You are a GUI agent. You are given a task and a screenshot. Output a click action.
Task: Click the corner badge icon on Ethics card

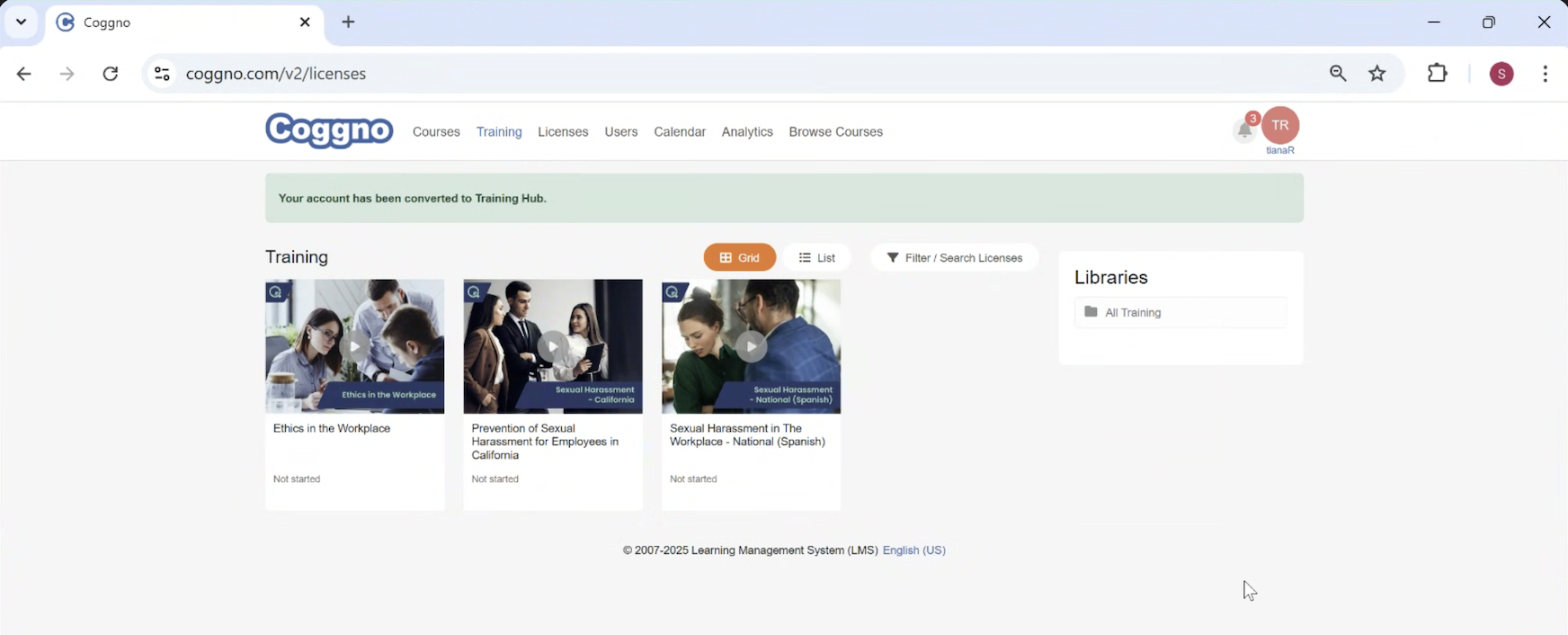coord(276,291)
